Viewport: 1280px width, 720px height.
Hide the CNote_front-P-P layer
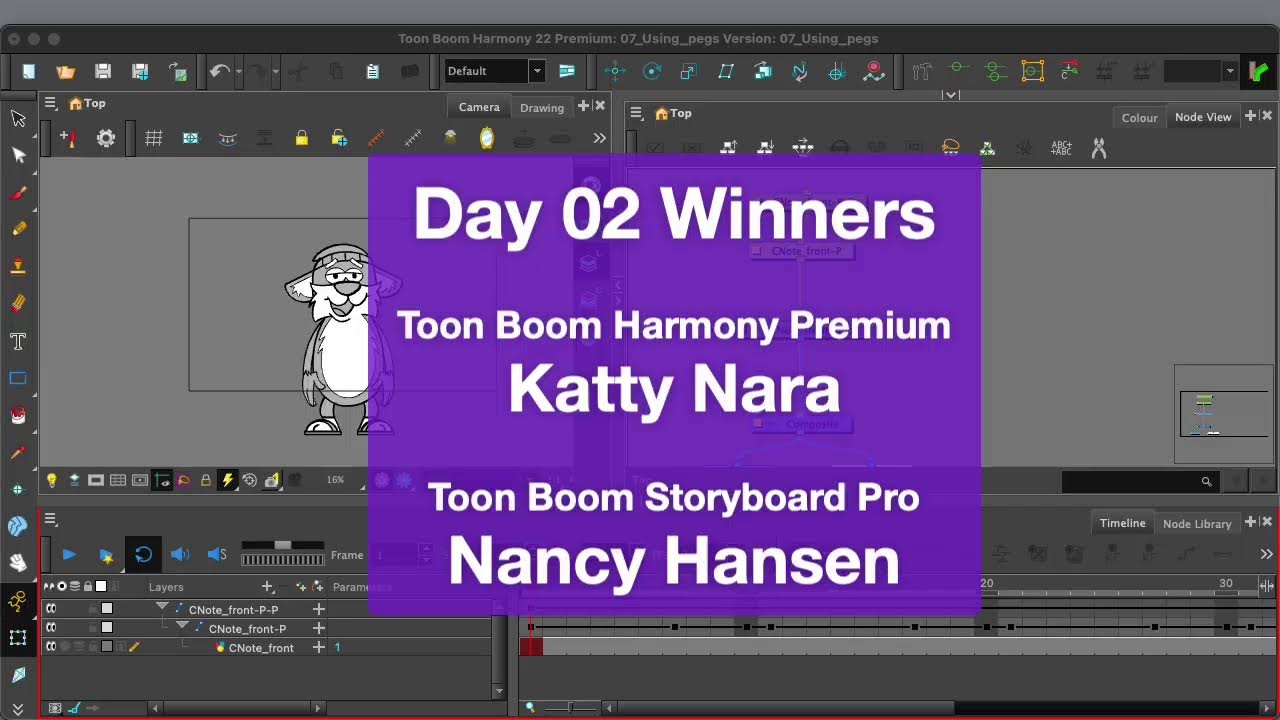(50, 608)
